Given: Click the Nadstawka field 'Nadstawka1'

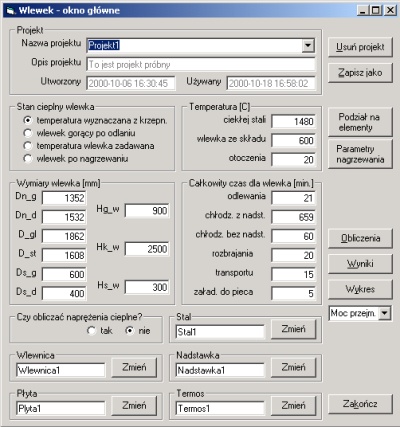Looking at the screenshot, I should (220, 370).
